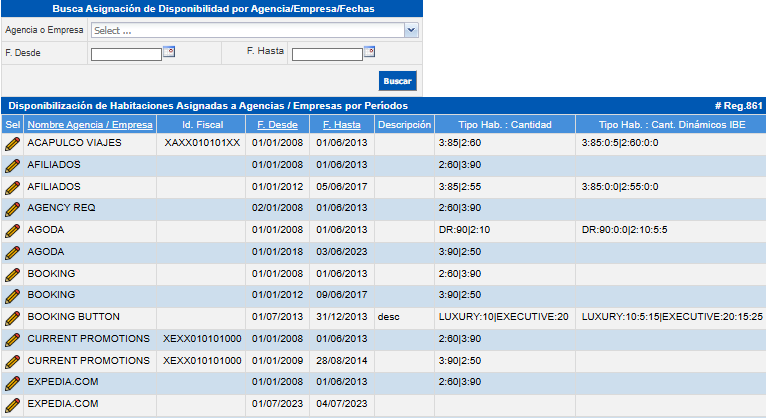Viewport: 766px width, 418px height.
Task: Edit EXPEDIA.COM row starting 01/01/2008
Action: [x=12, y=382]
